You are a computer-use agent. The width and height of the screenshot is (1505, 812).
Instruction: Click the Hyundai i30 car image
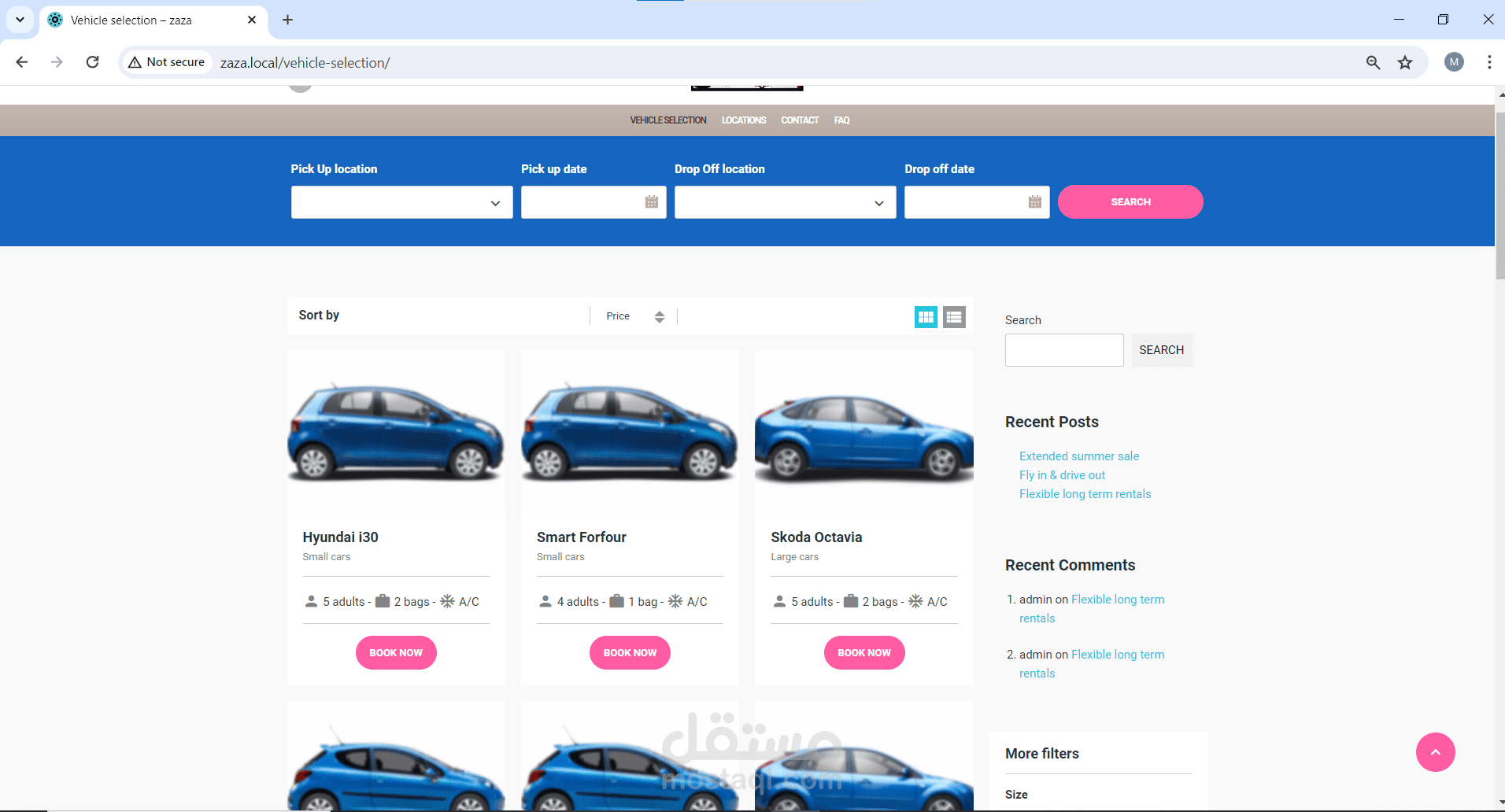pos(396,431)
